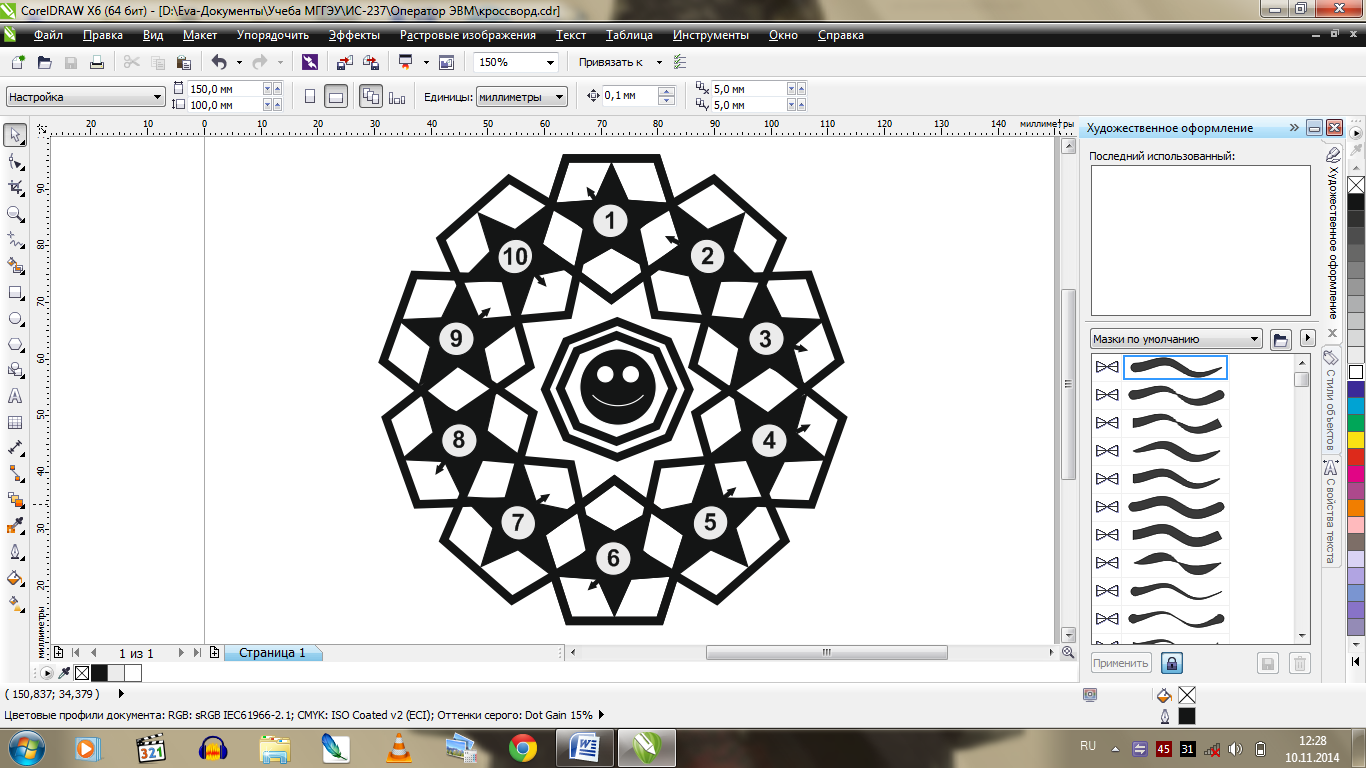The height and width of the screenshot is (768, 1366).
Task: Select the Fill bucket tool
Action: click(15, 578)
